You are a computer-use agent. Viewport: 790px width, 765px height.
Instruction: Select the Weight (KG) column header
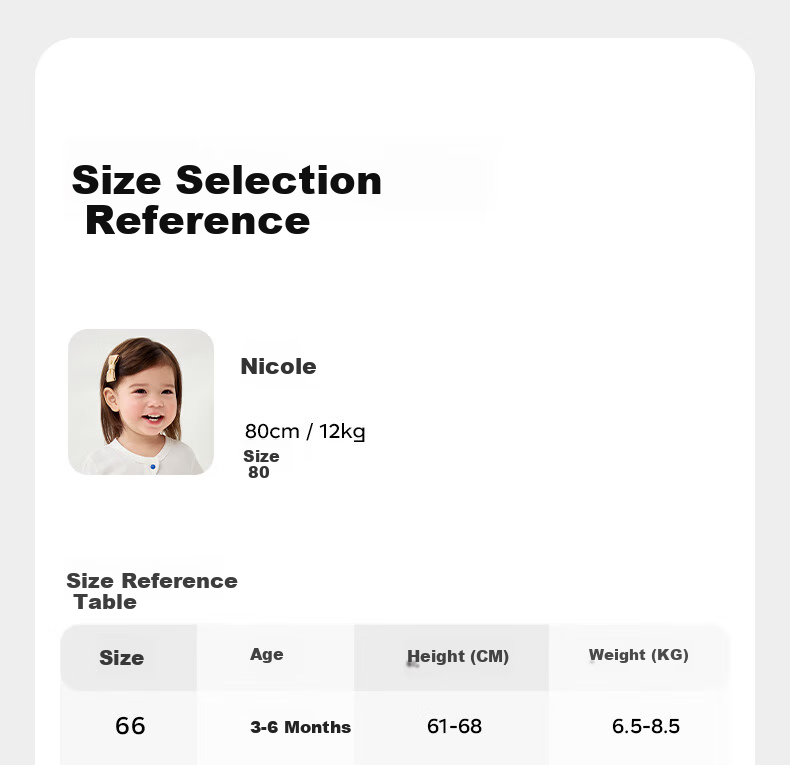coord(639,655)
